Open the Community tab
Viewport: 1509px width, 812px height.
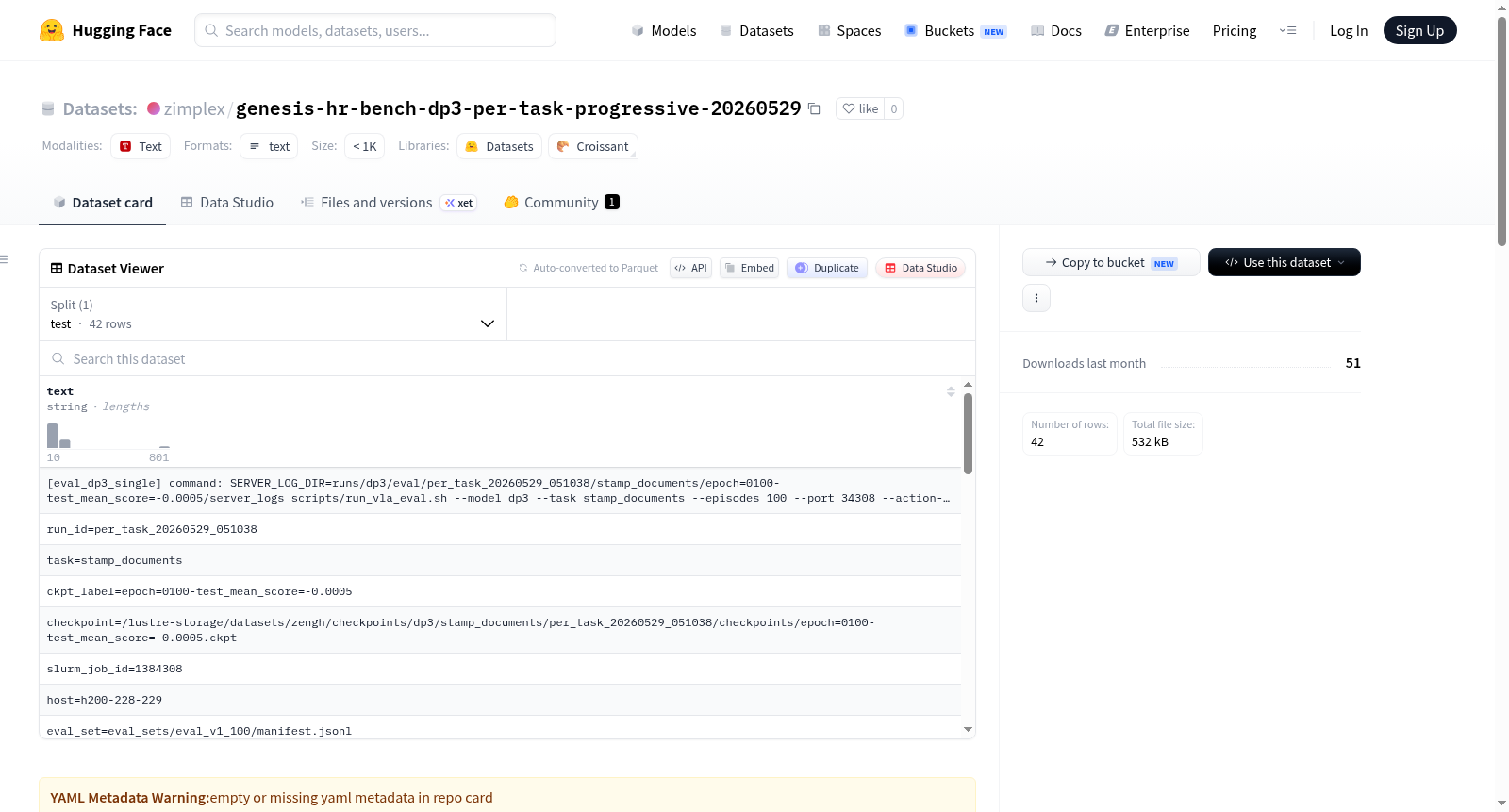pyautogui.click(x=561, y=202)
